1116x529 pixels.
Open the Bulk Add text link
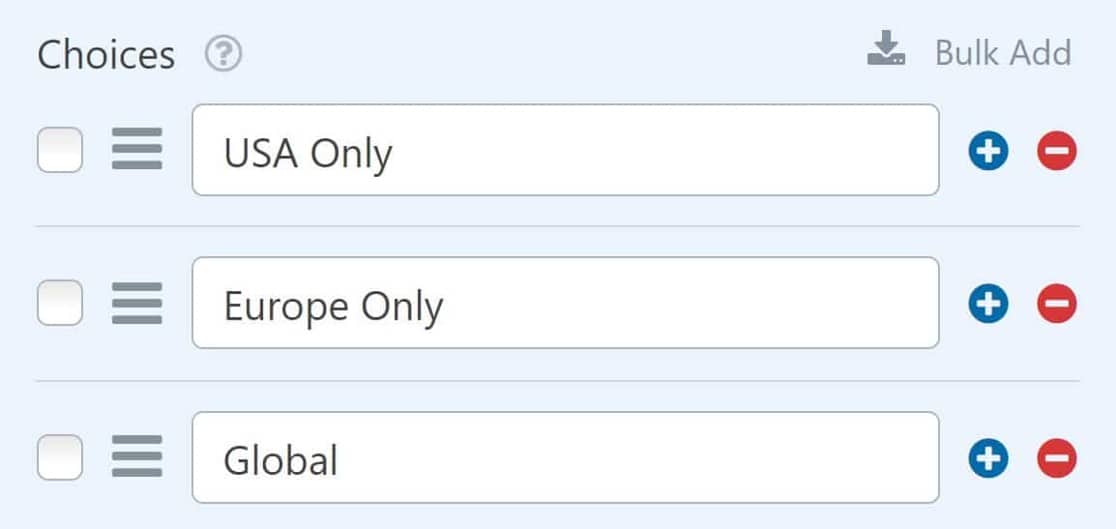tap(1003, 53)
